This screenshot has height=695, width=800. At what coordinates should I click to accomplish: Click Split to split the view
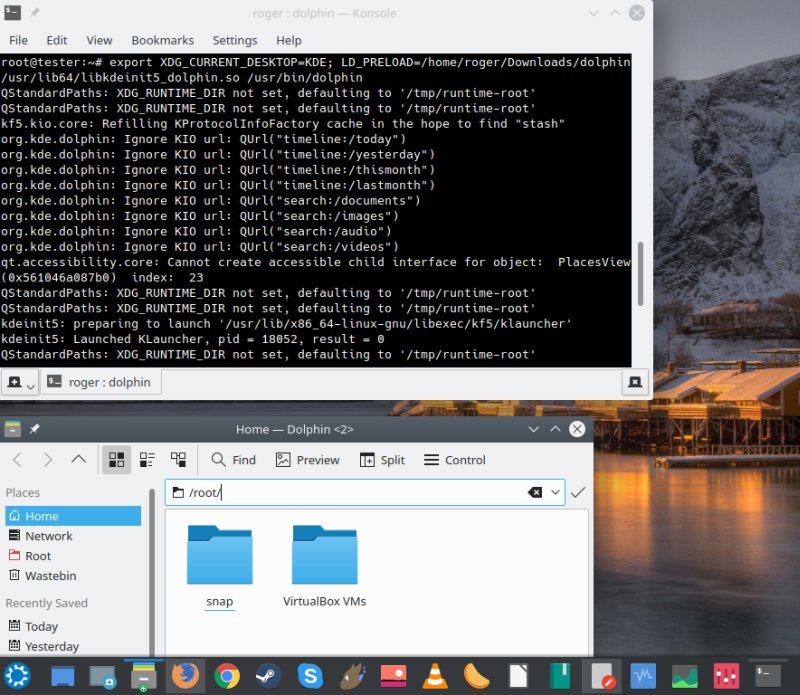coord(381,460)
